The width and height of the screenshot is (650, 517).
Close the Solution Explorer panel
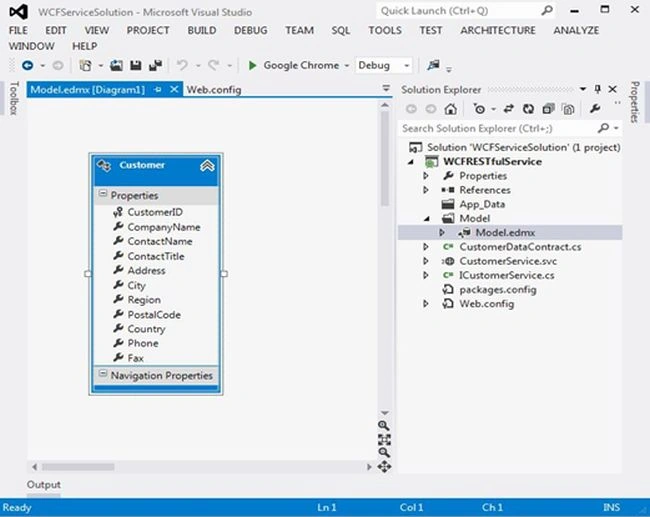[612, 89]
